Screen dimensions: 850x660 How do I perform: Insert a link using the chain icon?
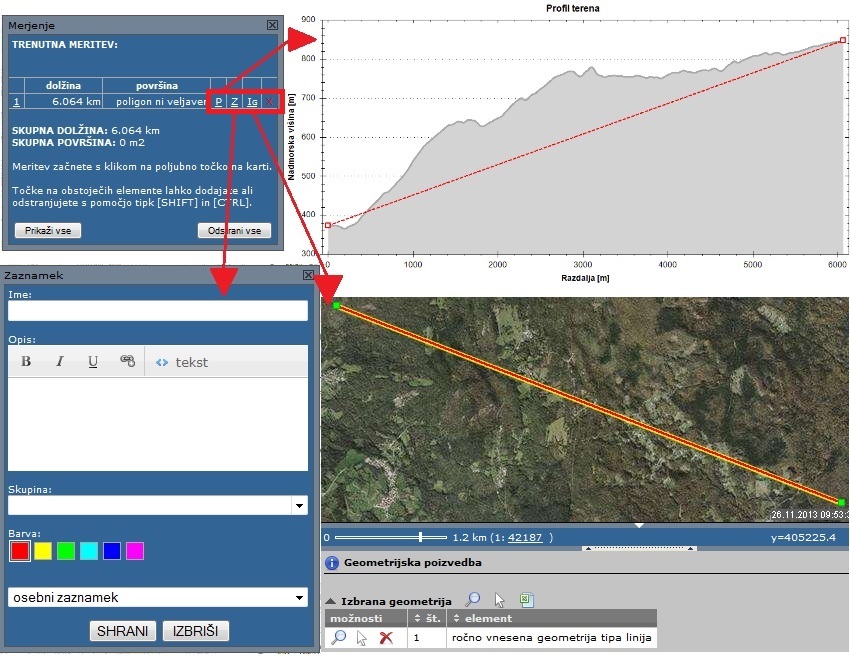(x=127, y=362)
